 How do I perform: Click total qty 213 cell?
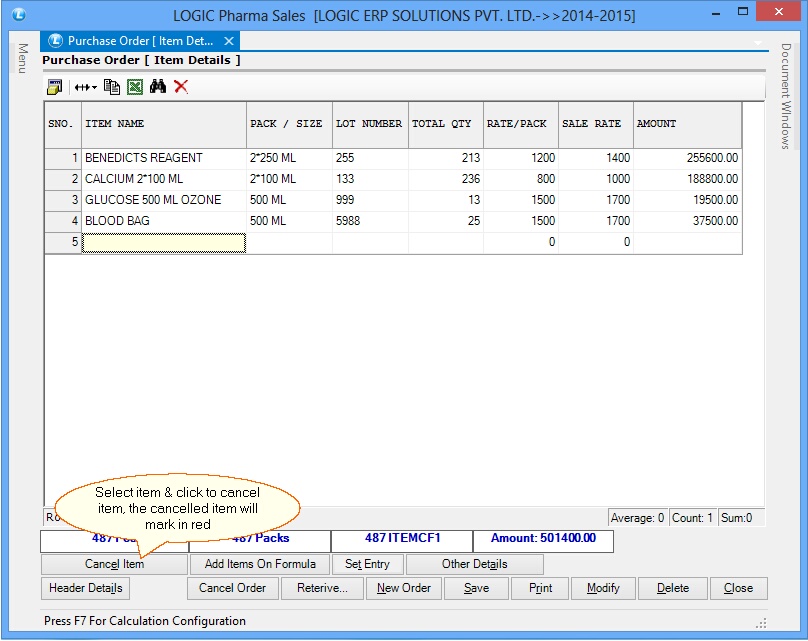pyautogui.click(x=446, y=158)
